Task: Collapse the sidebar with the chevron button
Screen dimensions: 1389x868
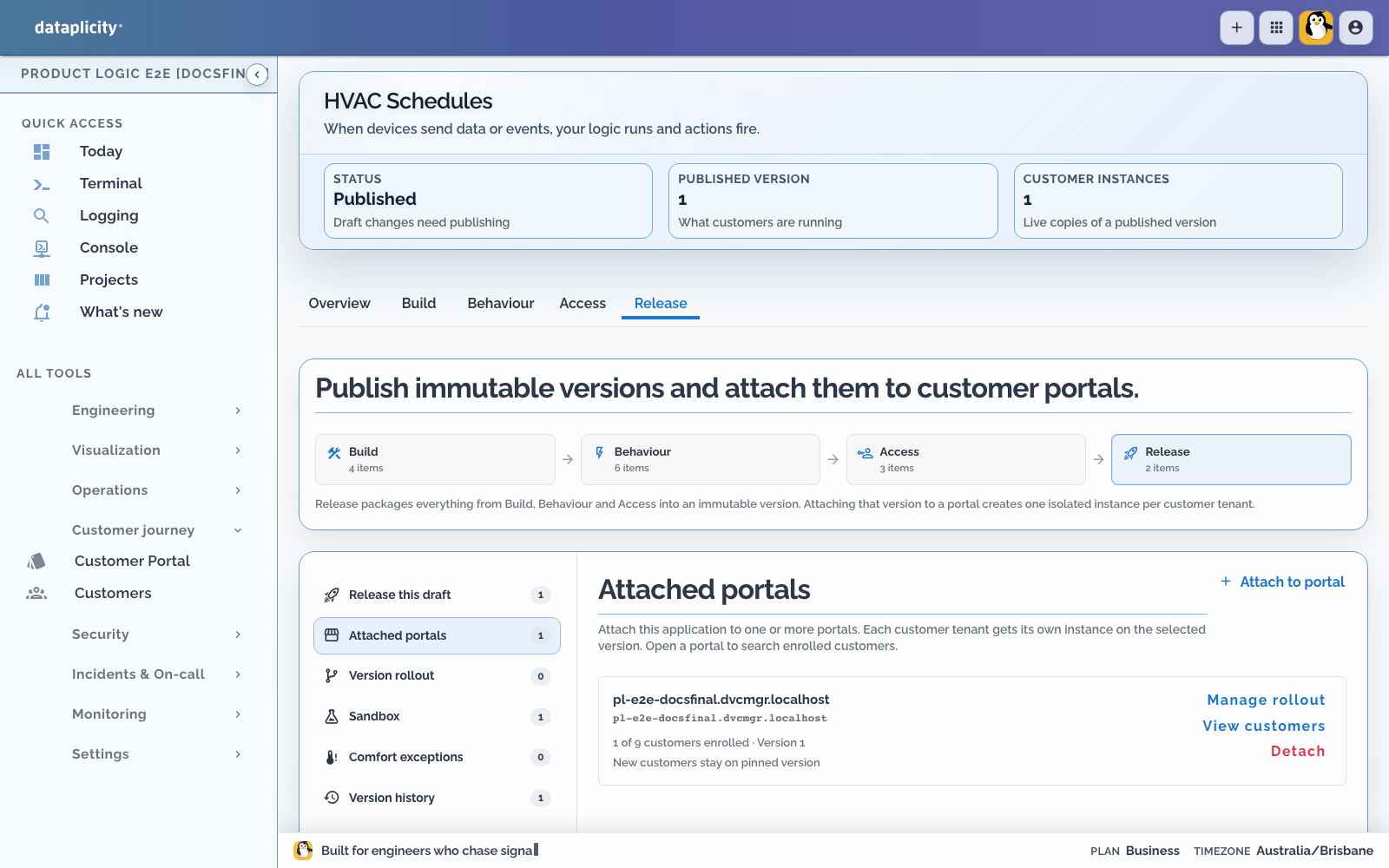Action: [x=257, y=75]
